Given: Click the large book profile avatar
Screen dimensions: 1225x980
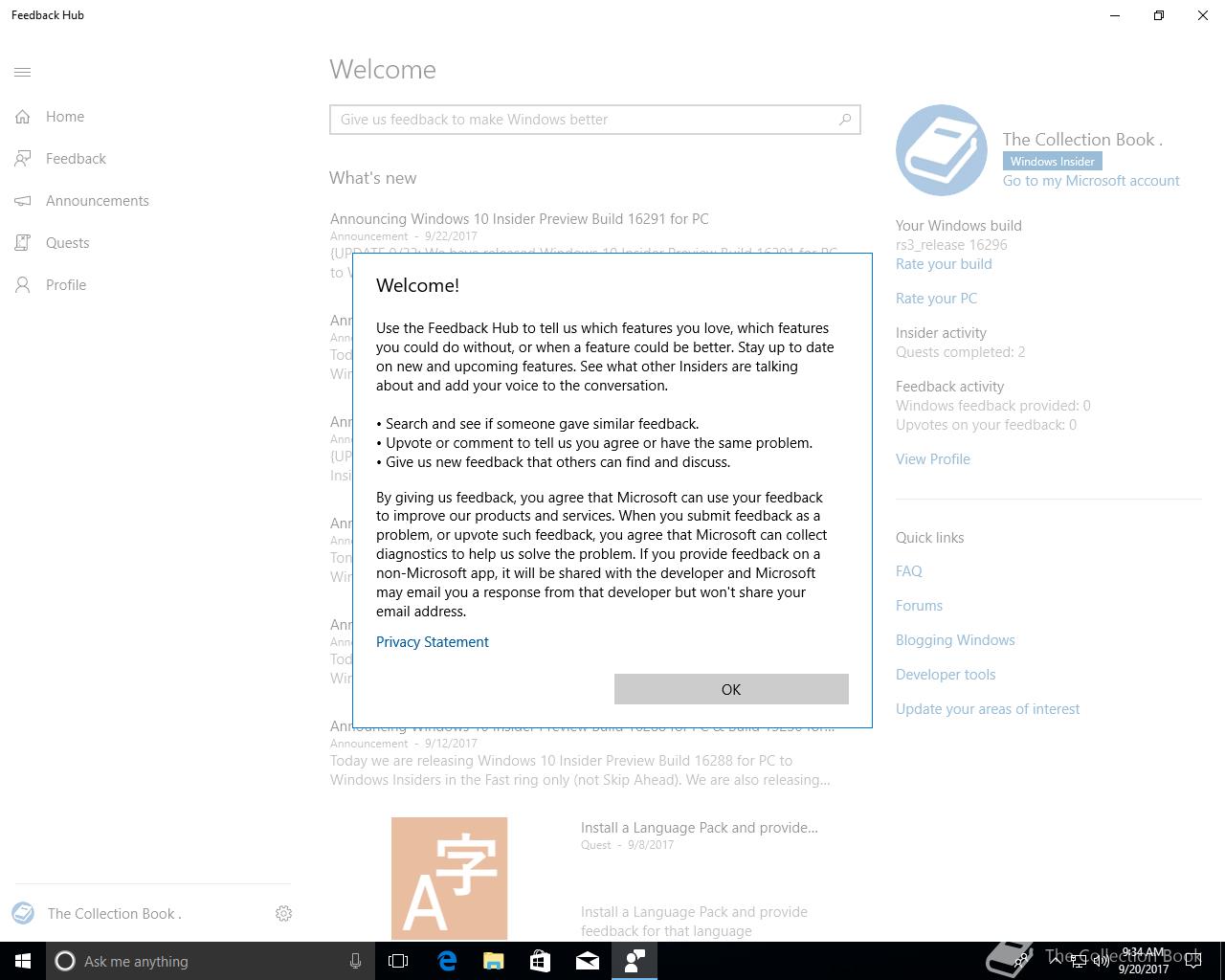Looking at the screenshot, I should point(942,150).
